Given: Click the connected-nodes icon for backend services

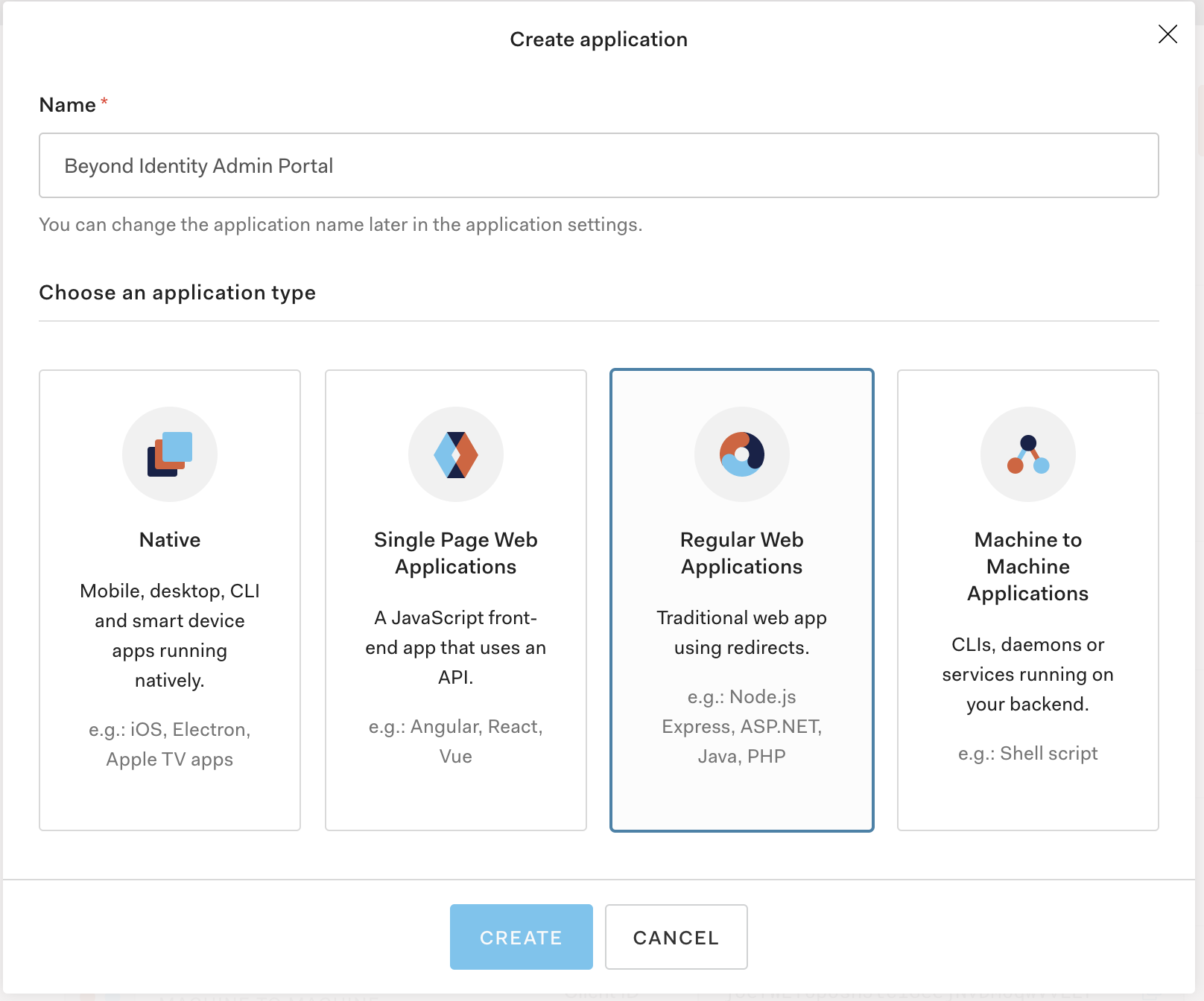Looking at the screenshot, I should click(1028, 454).
